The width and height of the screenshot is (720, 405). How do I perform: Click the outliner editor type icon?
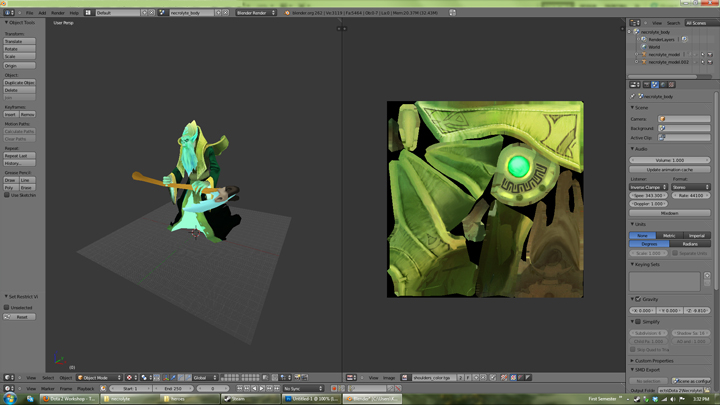coord(634,23)
